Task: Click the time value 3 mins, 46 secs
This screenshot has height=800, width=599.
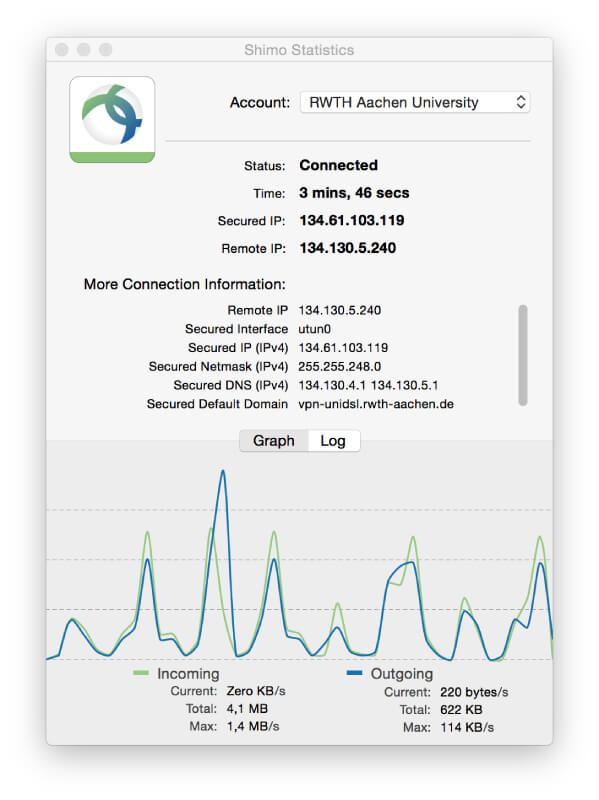Action: click(354, 193)
